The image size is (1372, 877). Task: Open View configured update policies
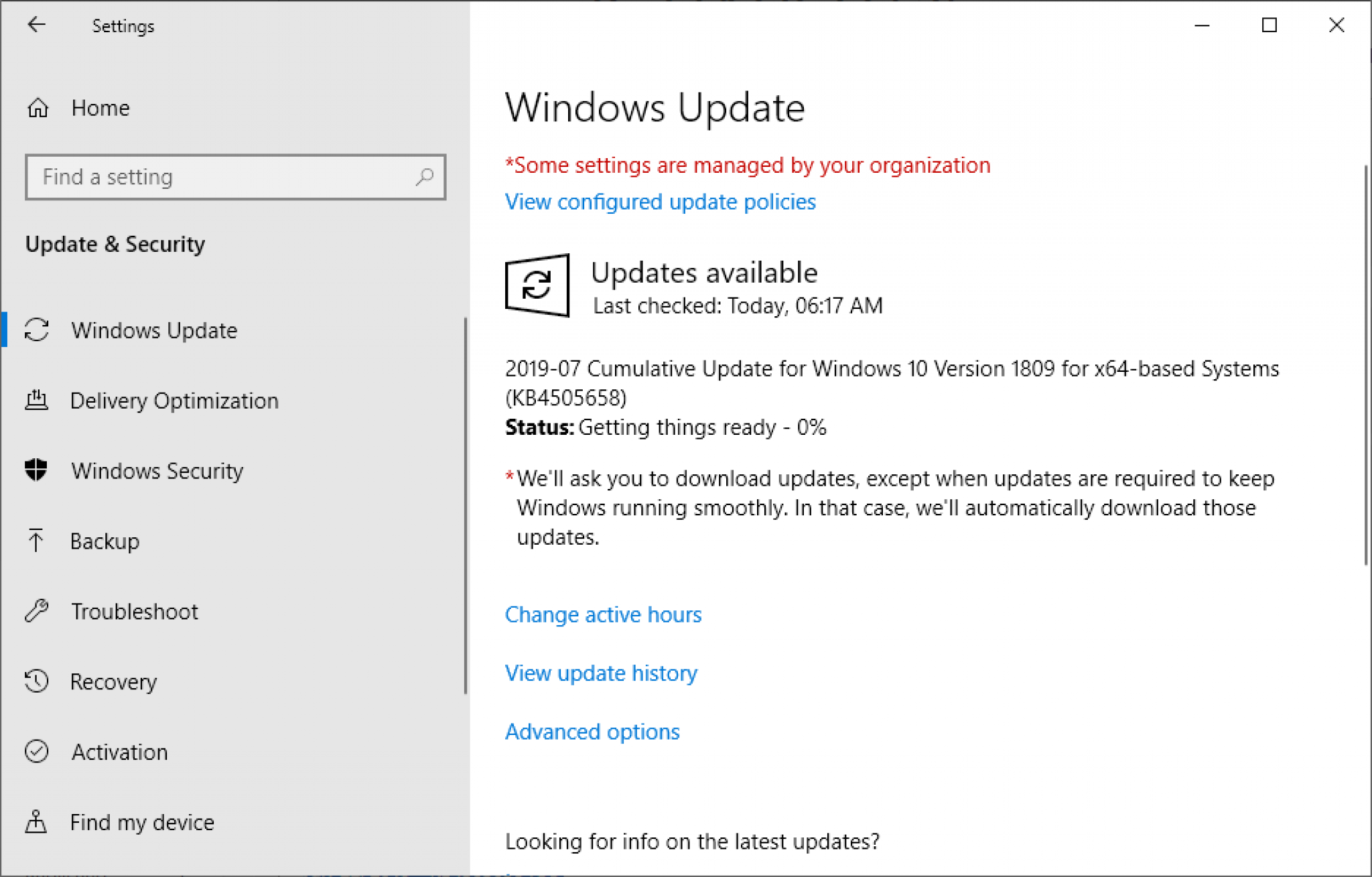[660, 202]
